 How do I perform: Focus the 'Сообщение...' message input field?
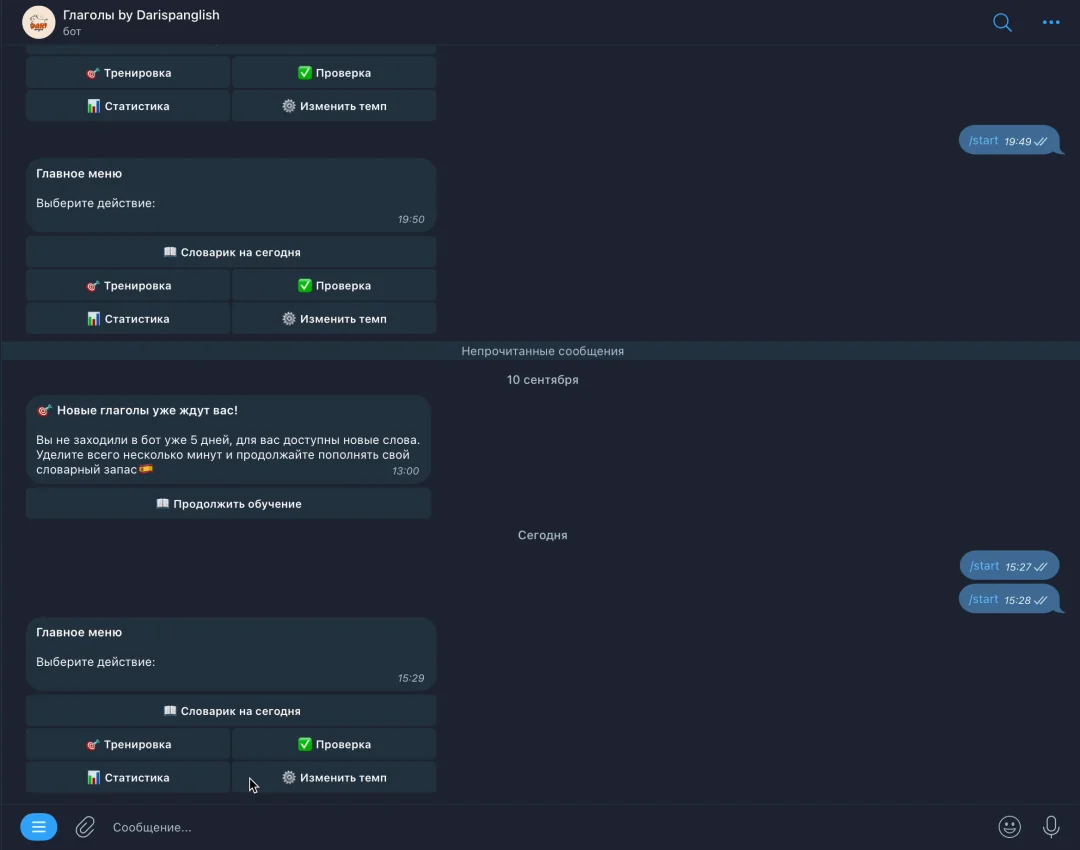[544, 827]
